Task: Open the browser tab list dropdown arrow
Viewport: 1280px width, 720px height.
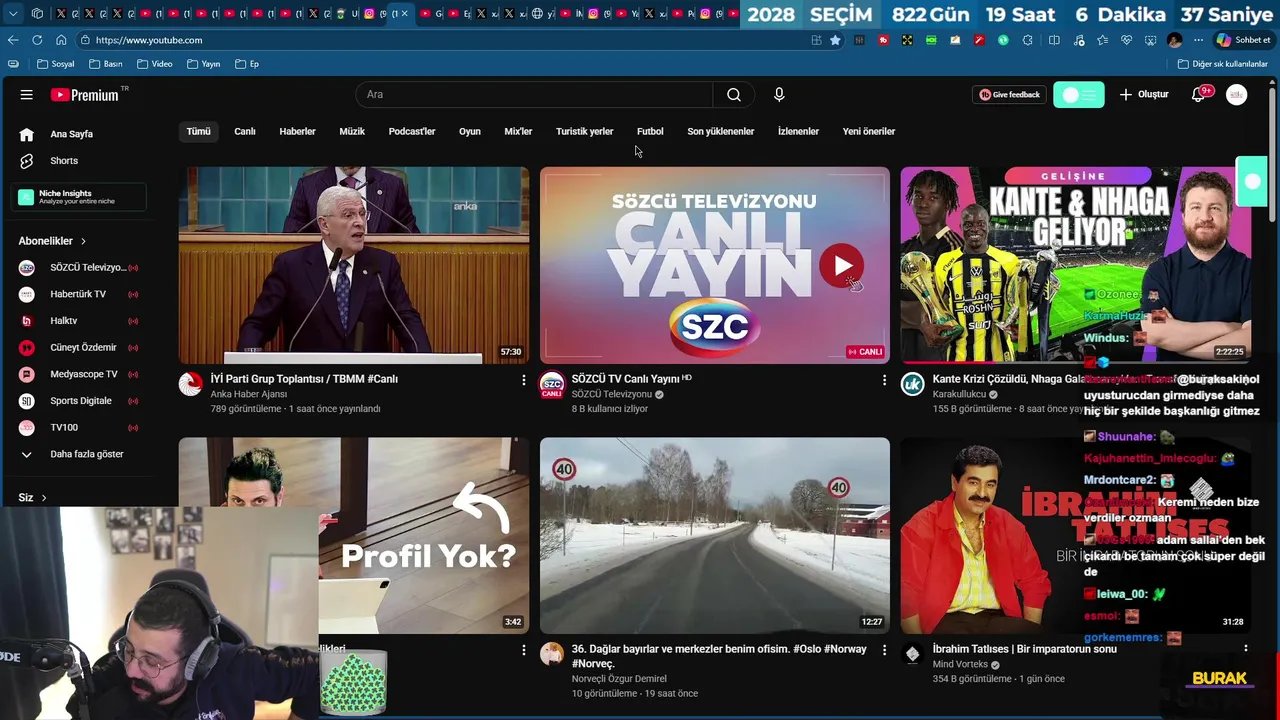Action: [x=13, y=14]
